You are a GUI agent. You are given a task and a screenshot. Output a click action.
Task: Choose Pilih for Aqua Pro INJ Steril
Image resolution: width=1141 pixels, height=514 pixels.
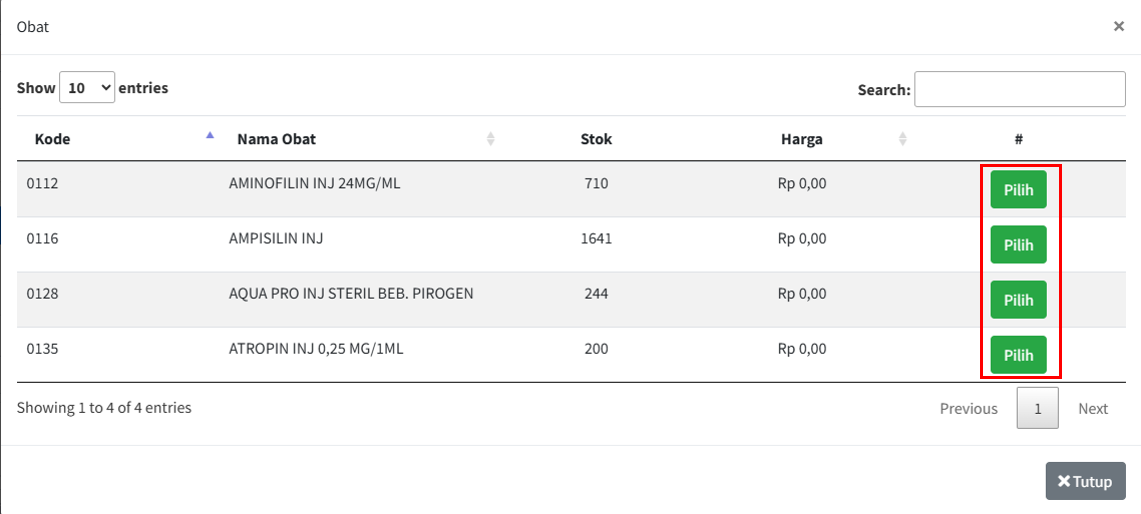[1018, 300]
